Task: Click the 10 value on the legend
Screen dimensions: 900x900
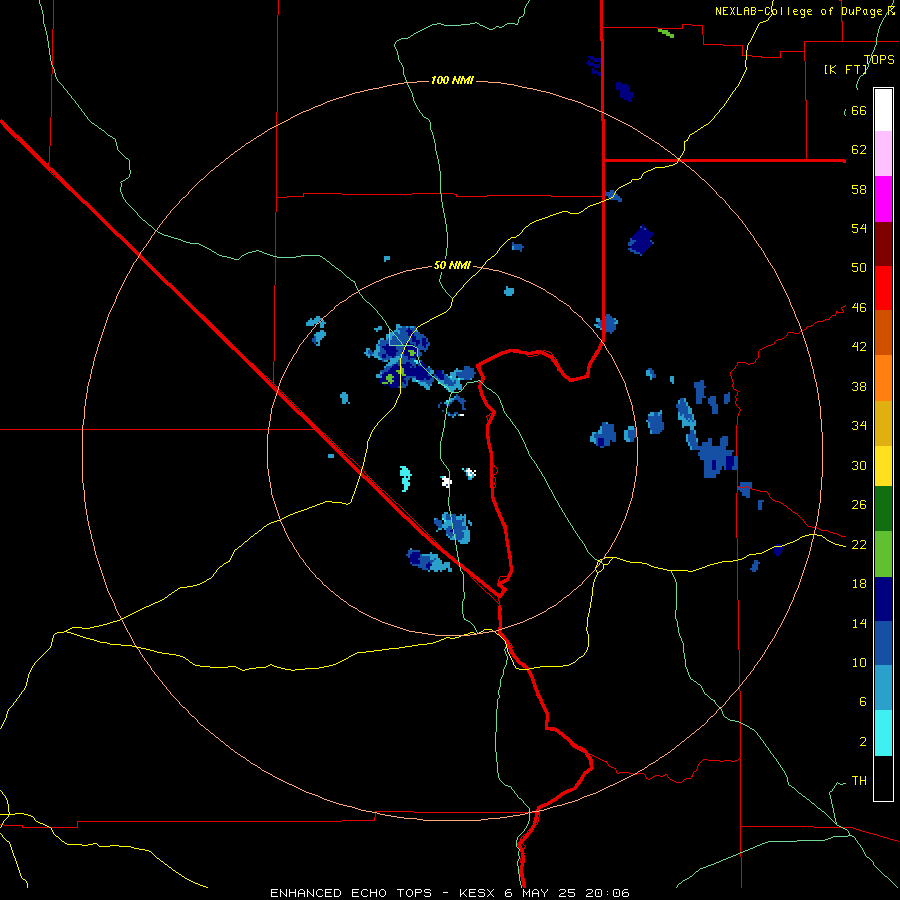Action: [x=859, y=662]
